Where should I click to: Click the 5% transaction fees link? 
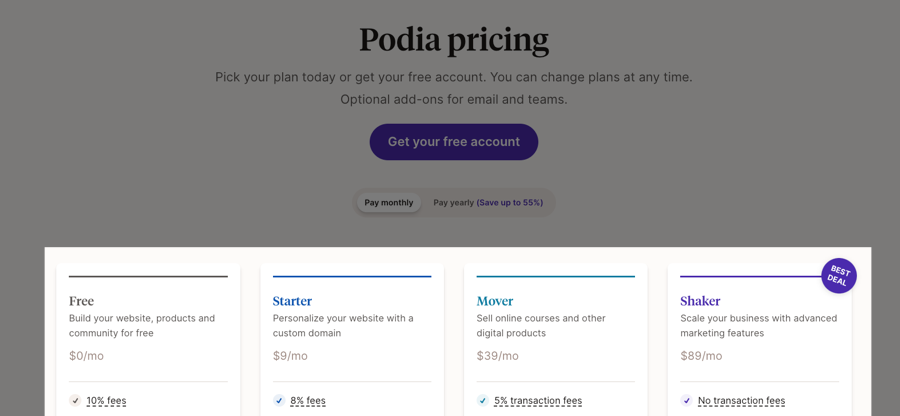(538, 401)
